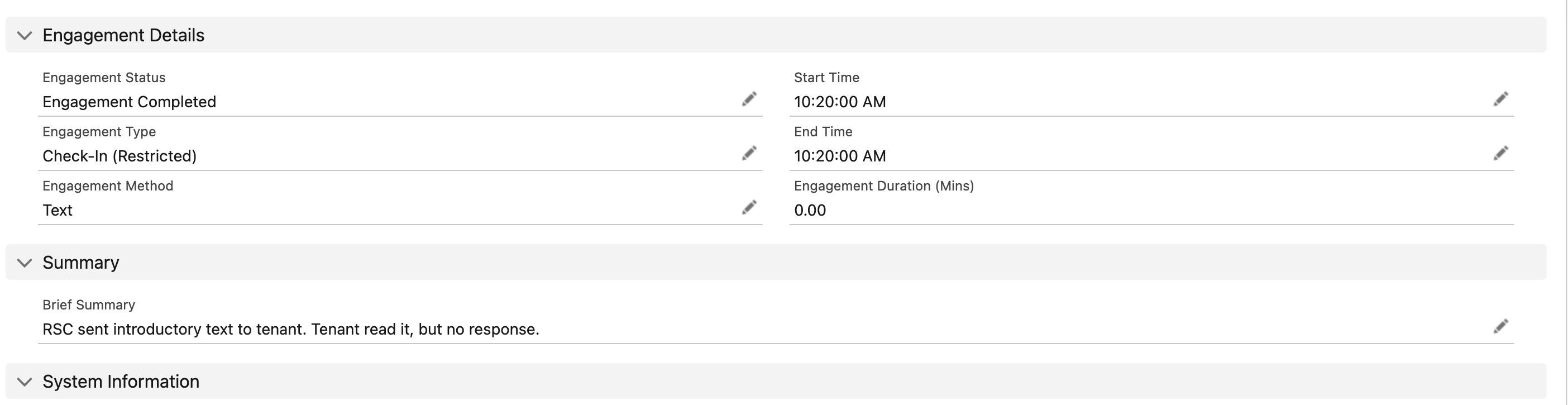Edit Brief Summary with the pencil icon

[x=1501, y=326]
